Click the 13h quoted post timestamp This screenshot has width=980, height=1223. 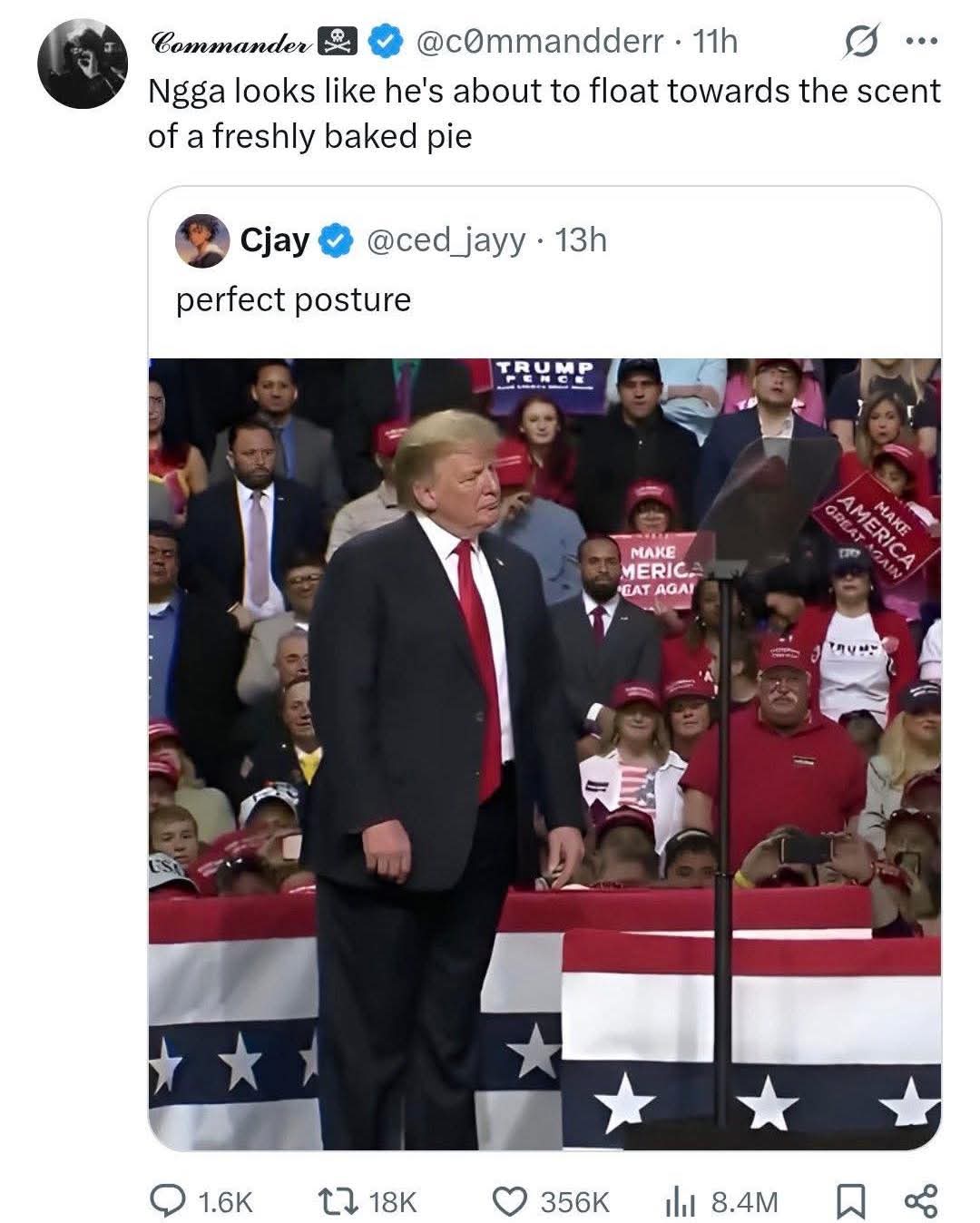coord(580,240)
